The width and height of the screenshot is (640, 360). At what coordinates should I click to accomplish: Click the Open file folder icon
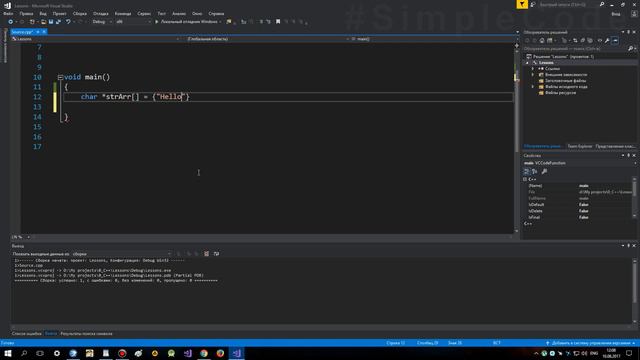[43, 22]
